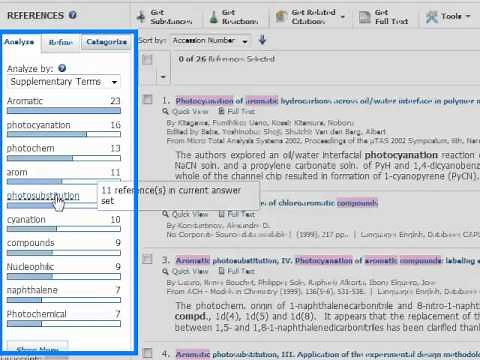Click Quick View magnifier for reference 2
This screenshot has width=480, height=360.
pos(166,214)
